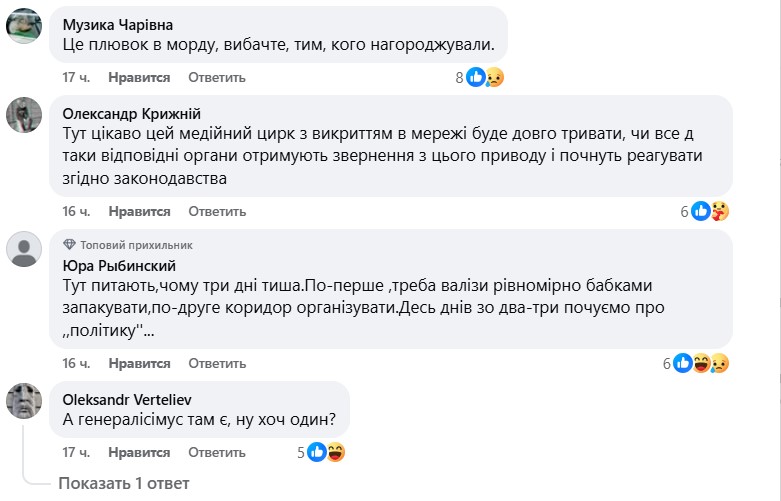The height and width of the screenshot is (501, 781).
Task: Open reactions on Олександр Крижній's comment
Action: pyautogui.click(x=709, y=211)
